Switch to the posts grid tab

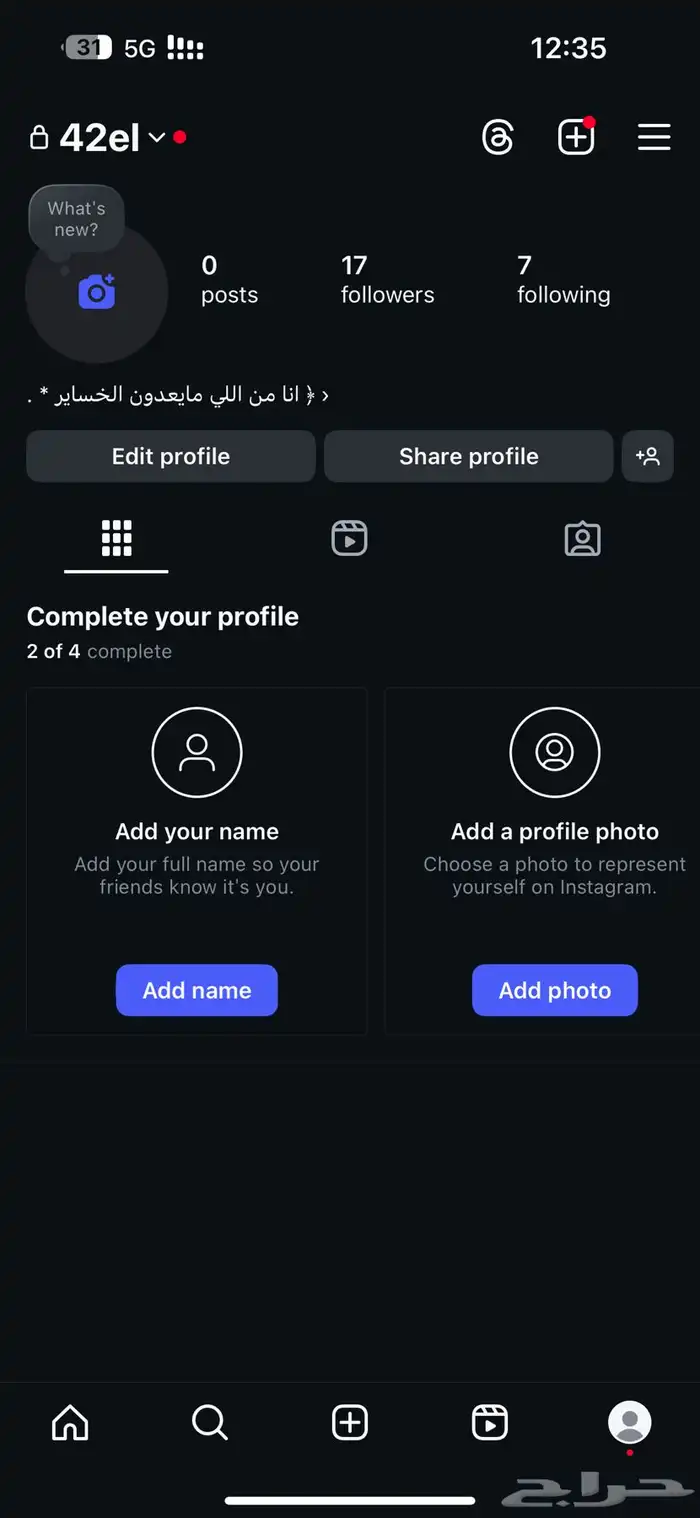click(116, 539)
